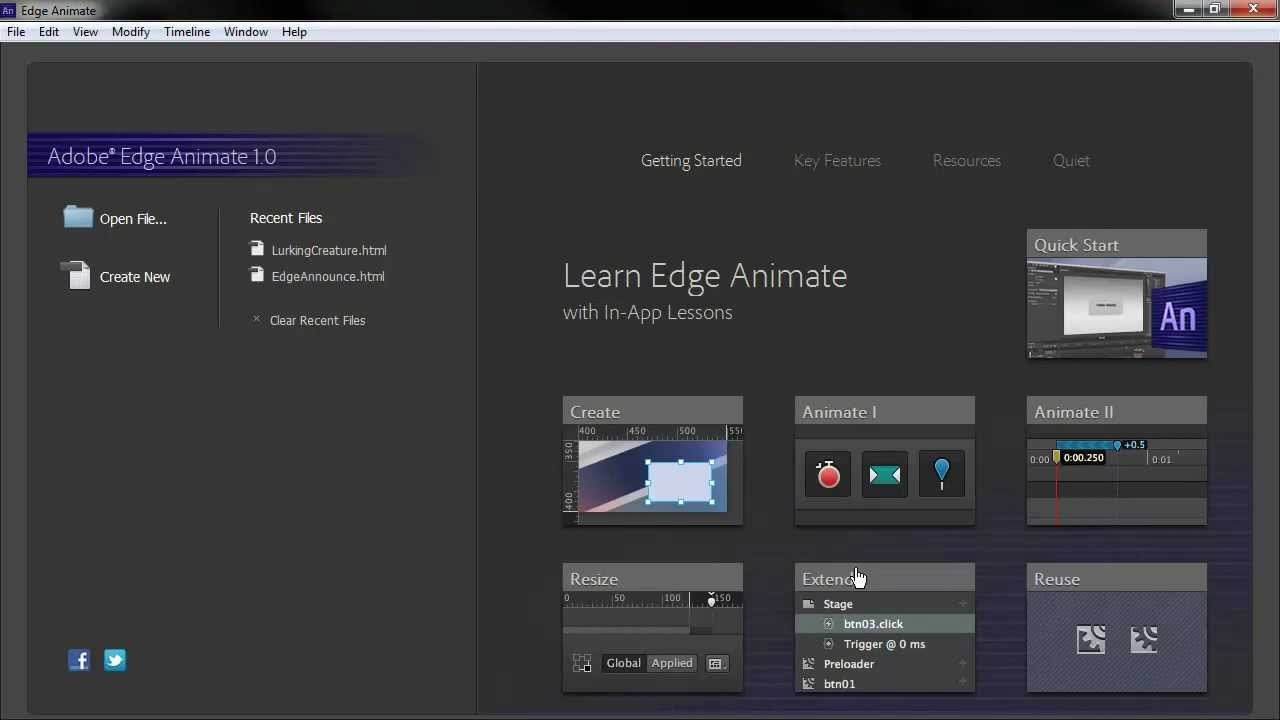Click the Open File... label
The height and width of the screenshot is (720, 1280).
point(133,219)
